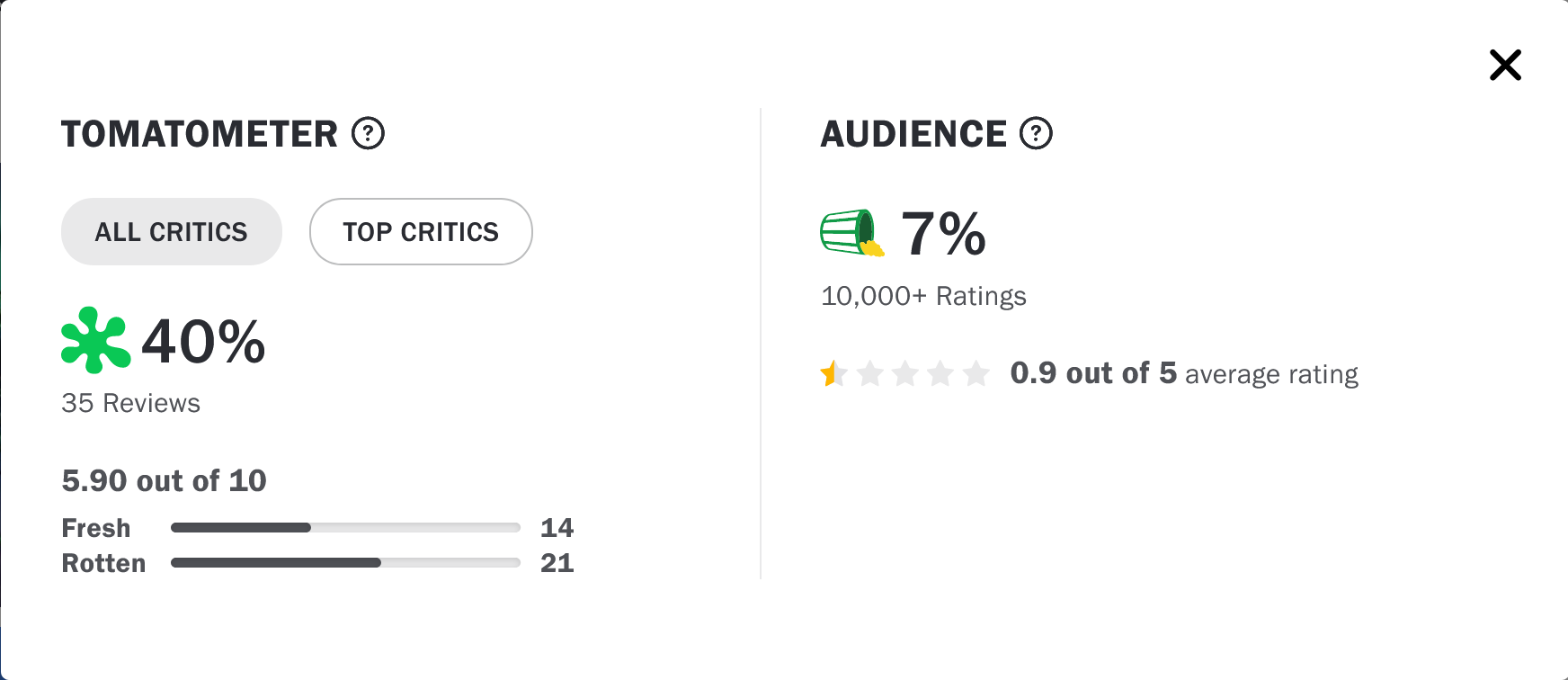Dismiss the scores modal with X
Viewport: 1568px width, 680px height.
tap(1504, 65)
